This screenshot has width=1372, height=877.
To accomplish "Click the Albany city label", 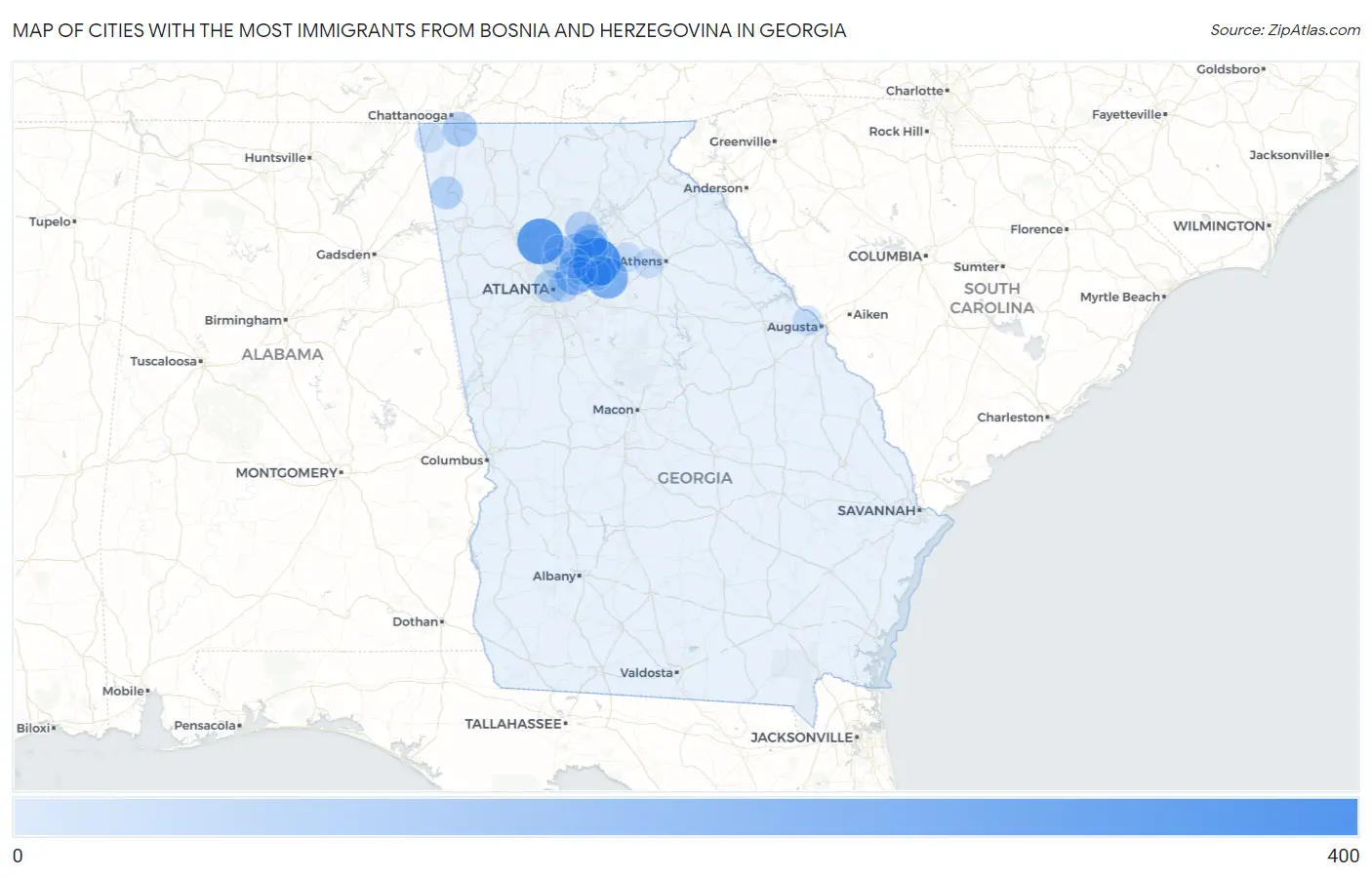I will point(554,577).
